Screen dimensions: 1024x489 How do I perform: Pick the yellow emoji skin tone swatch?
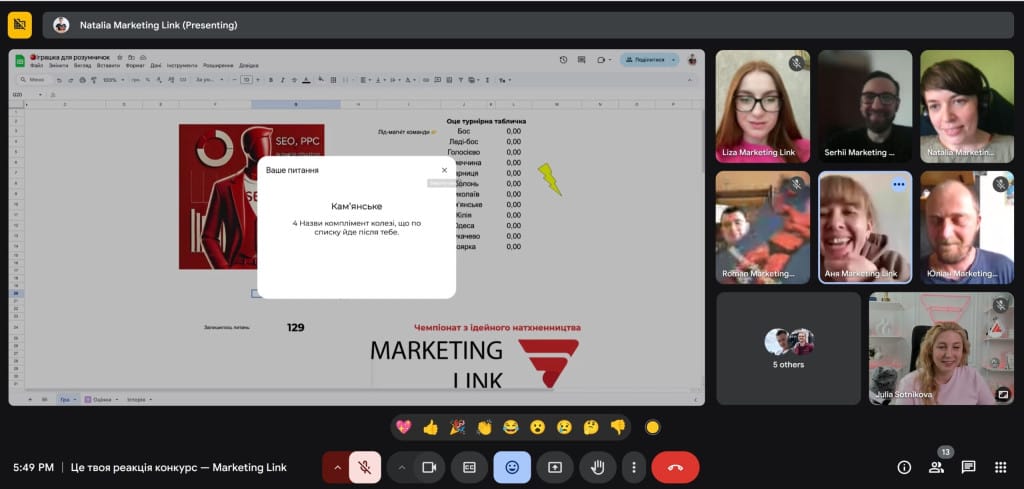pos(653,427)
